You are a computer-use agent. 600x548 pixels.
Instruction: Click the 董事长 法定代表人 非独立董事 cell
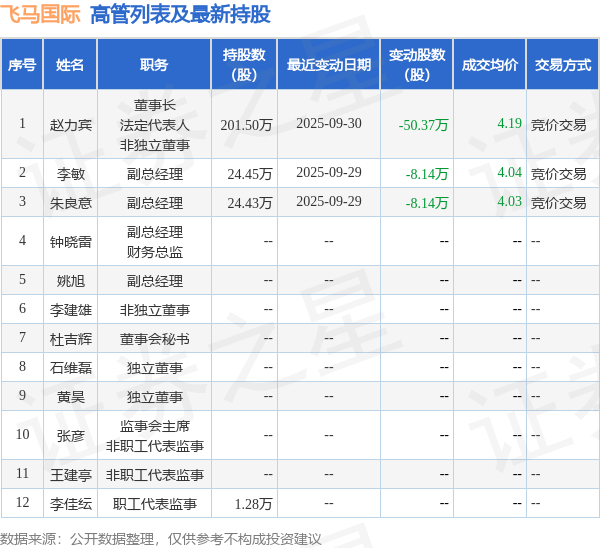[x=155, y=125]
